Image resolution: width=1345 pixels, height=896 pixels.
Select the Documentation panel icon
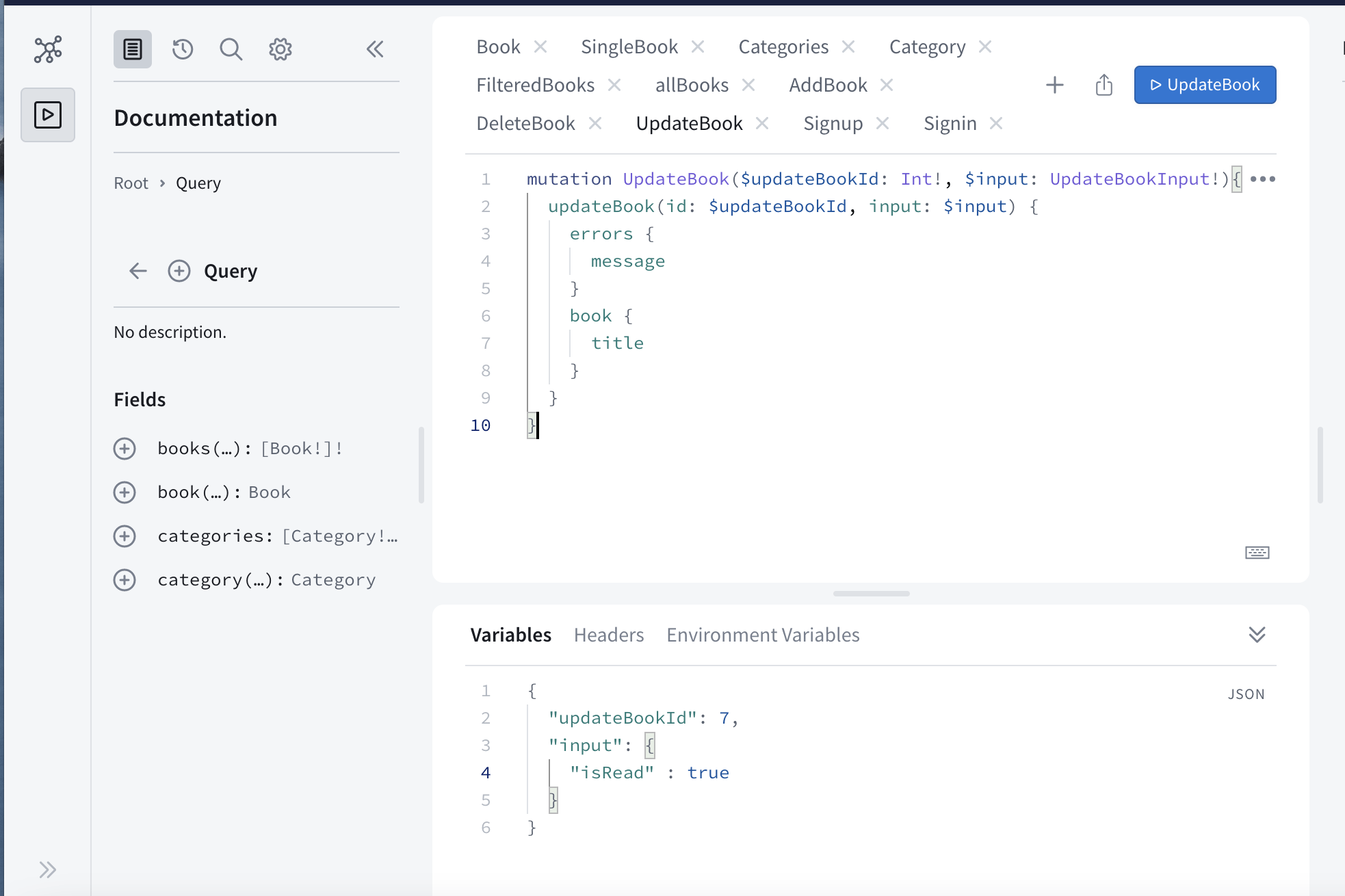tap(133, 49)
